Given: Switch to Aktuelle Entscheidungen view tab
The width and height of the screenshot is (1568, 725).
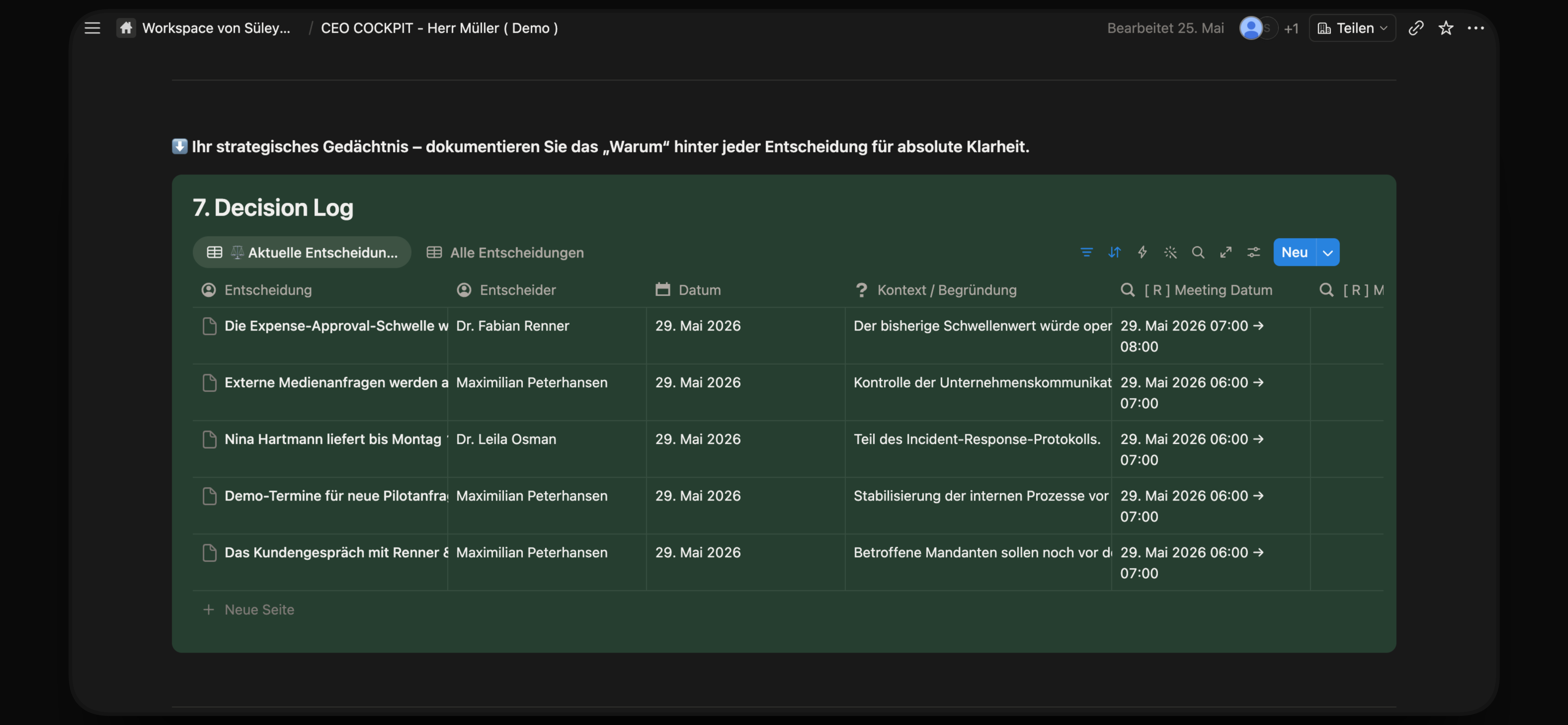Looking at the screenshot, I should coord(302,252).
